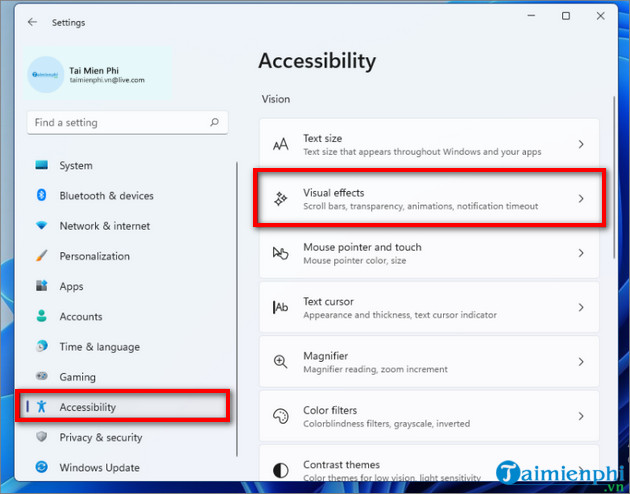Image resolution: width=630 pixels, height=494 pixels.
Task: Minimize the Settings window
Action: pos(531,16)
